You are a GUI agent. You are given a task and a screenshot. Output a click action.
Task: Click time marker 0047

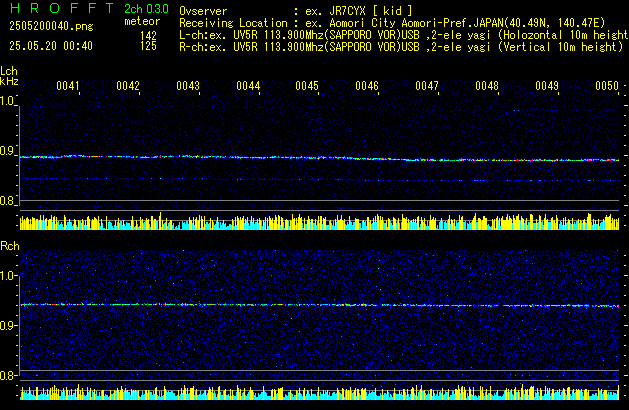(427, 86)
